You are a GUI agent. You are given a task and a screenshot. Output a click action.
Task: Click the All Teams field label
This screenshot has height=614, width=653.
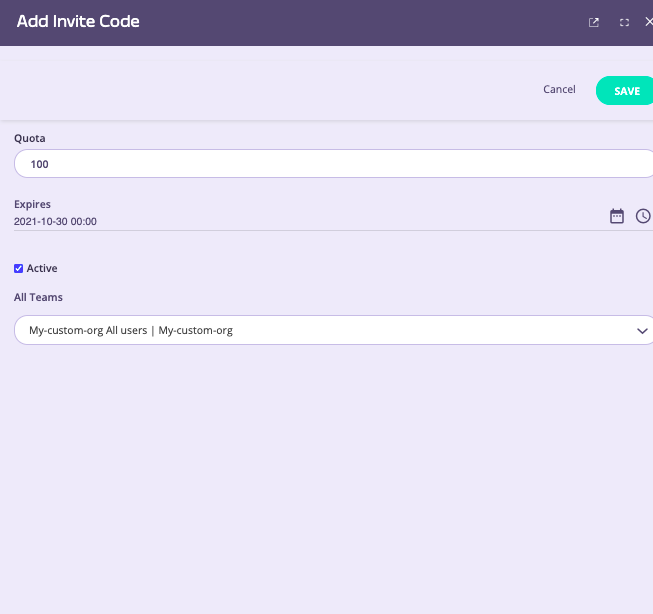pyautogui.click(x=38, y=297)
